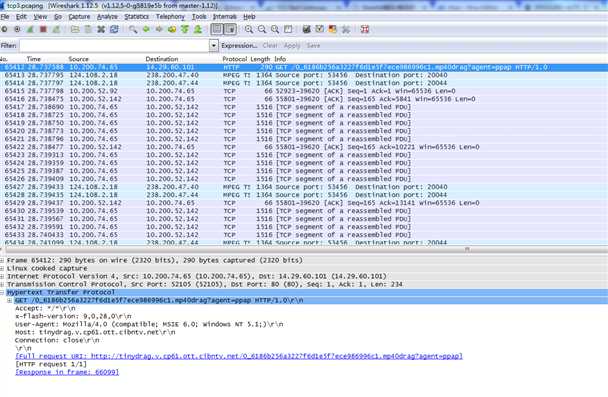
Task: Go forward in packet history
Action: [159, 29]
